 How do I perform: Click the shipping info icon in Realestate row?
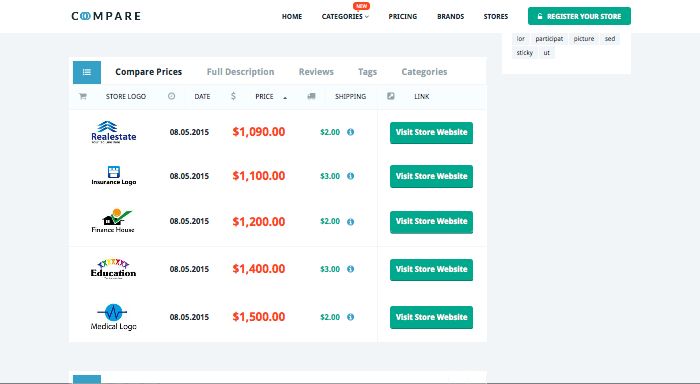350,132
